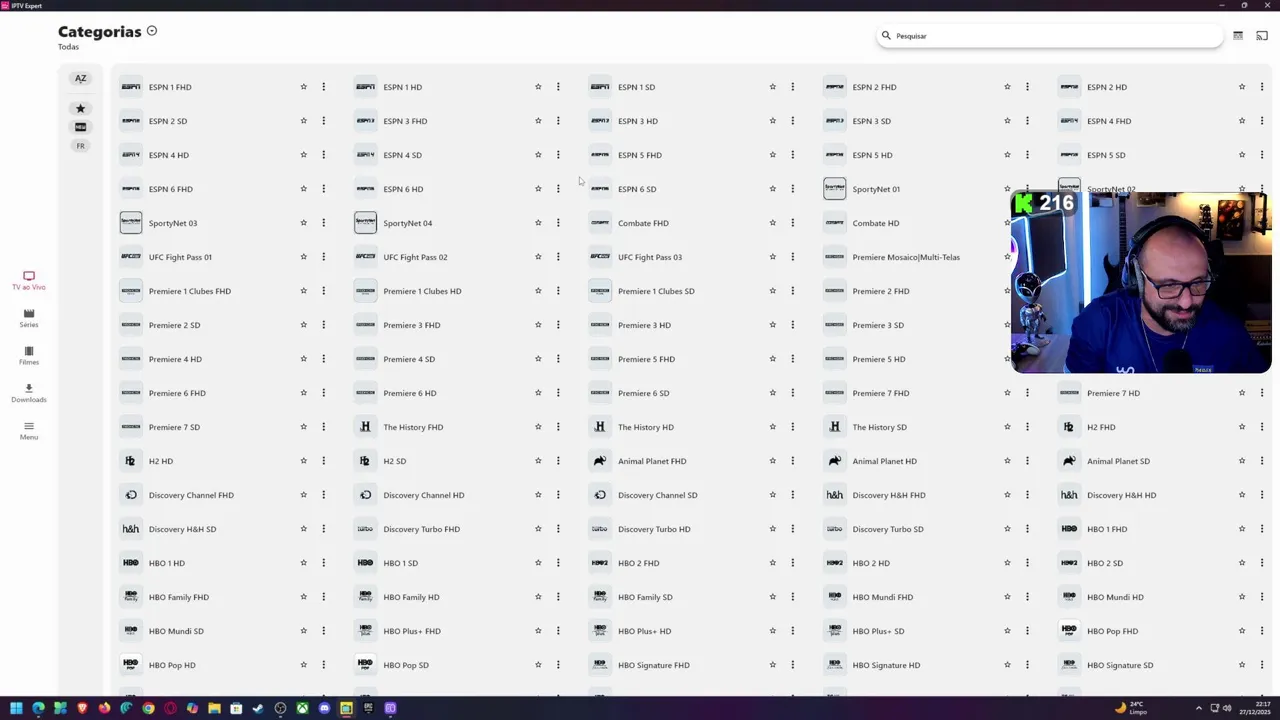Favorite ESPN 1 FHD with star
Image resolution: width=1280 pixels, height=720 pixels.
(x=304, y=87)
